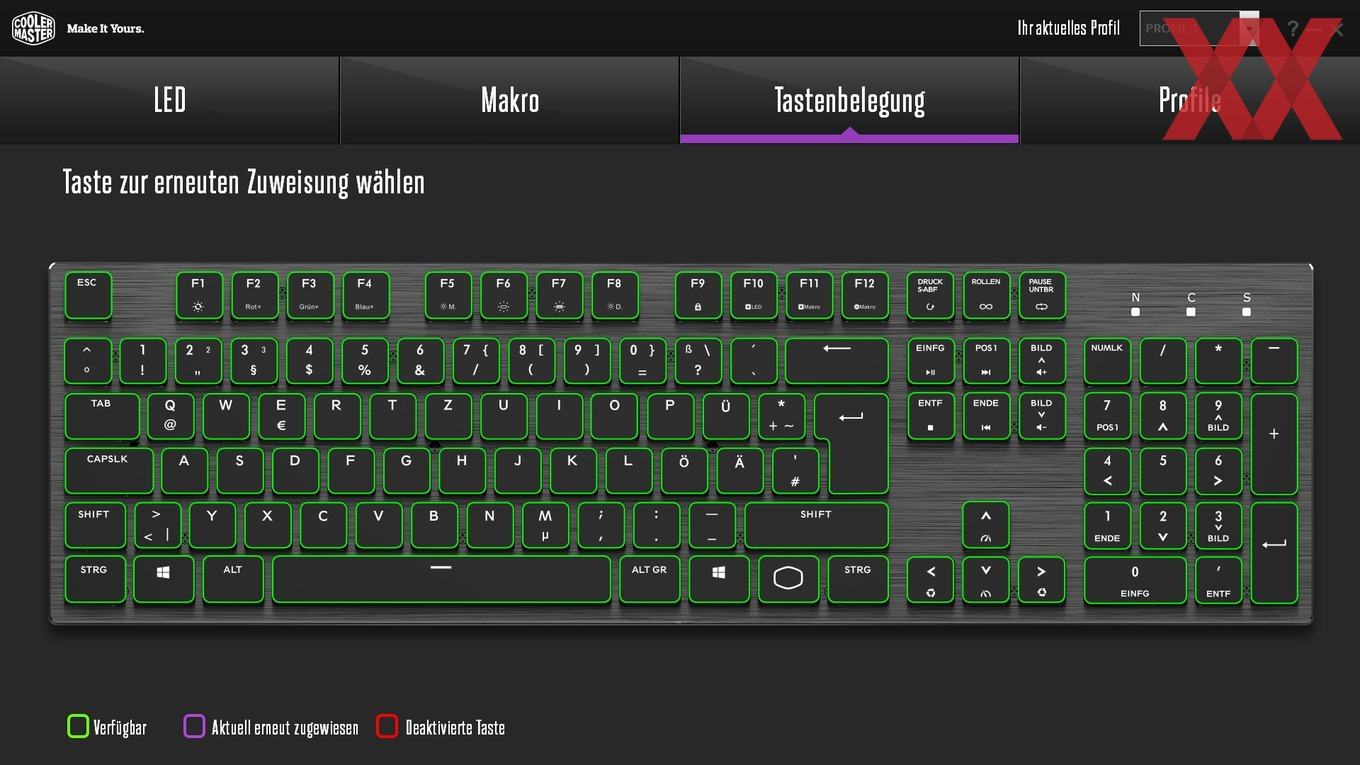Click the Cooler Master logo in header
The height and width of the screenshot is (765, 1360).
34,28
